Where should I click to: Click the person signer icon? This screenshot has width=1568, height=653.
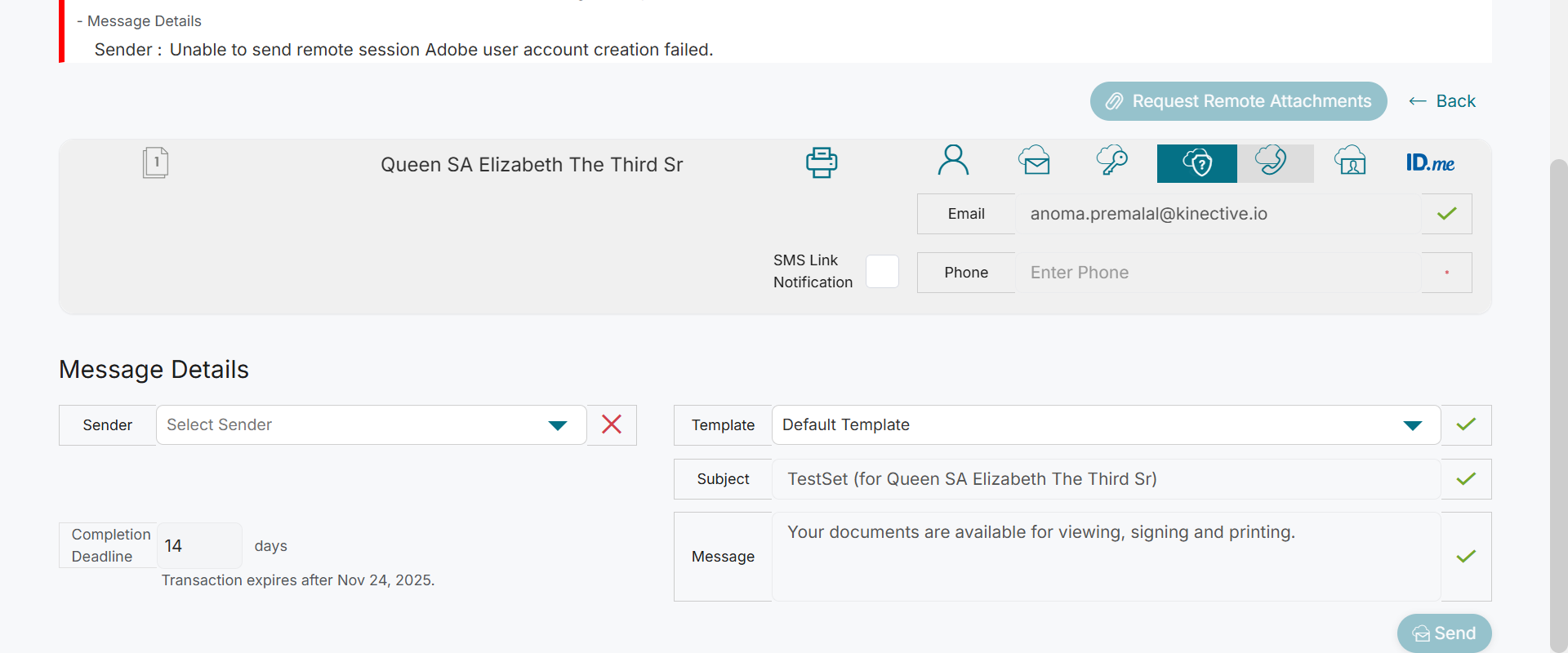click(x=953, y=161)
